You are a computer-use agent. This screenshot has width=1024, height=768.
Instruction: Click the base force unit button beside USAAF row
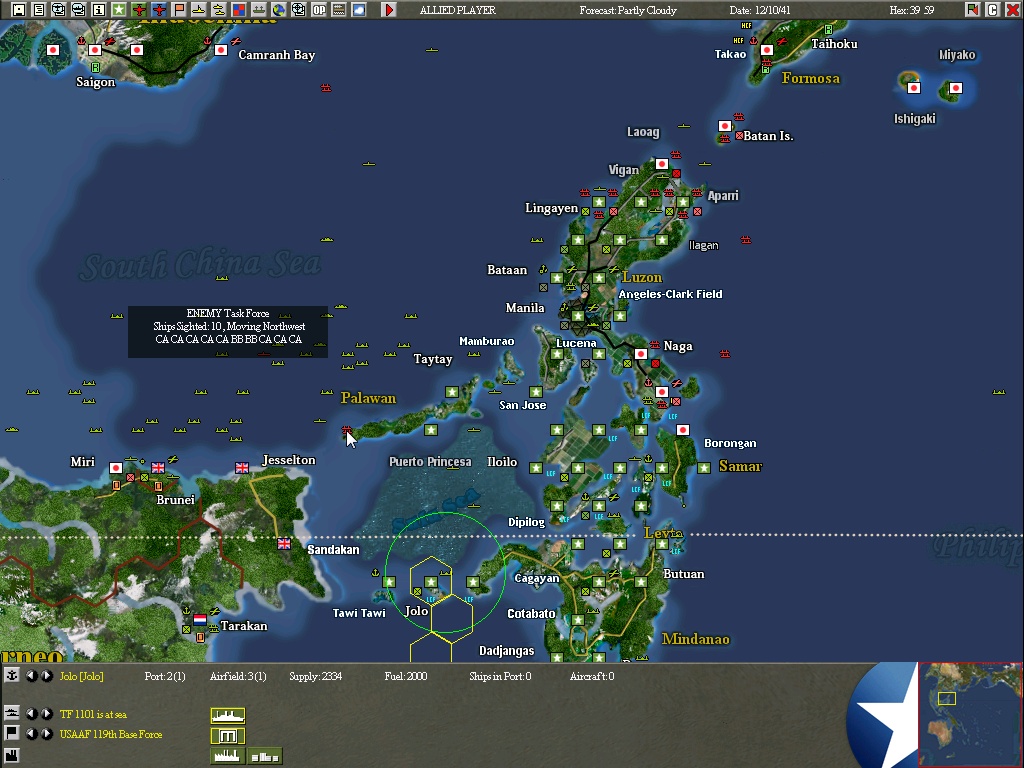(228, 736)
